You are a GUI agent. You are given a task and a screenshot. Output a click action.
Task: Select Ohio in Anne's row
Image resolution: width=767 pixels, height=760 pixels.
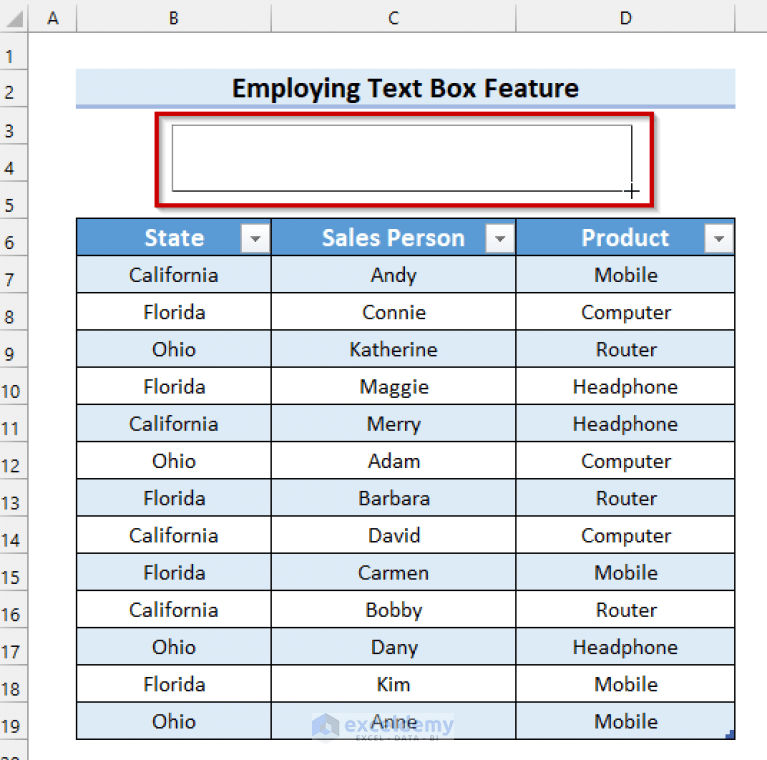(174, 721)
